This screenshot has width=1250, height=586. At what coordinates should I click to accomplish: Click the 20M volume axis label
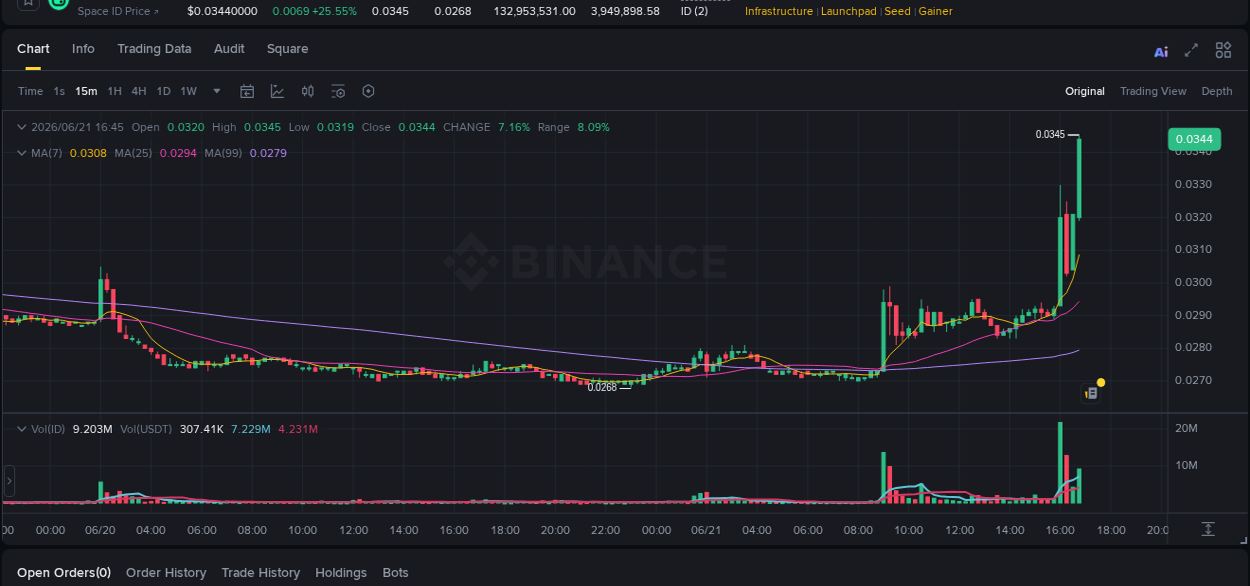click(1187, 428)
